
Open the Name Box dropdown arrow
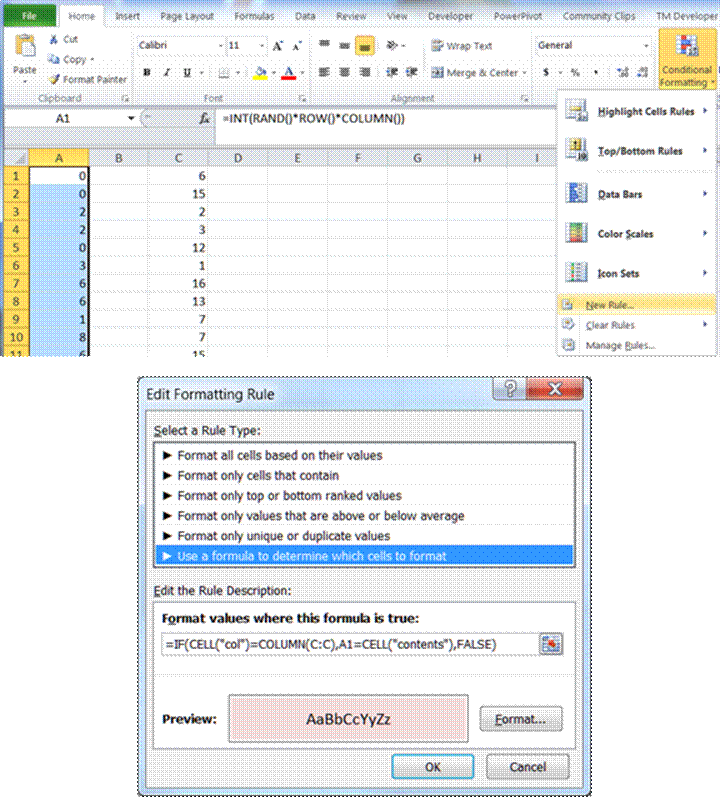pos(131,119)
